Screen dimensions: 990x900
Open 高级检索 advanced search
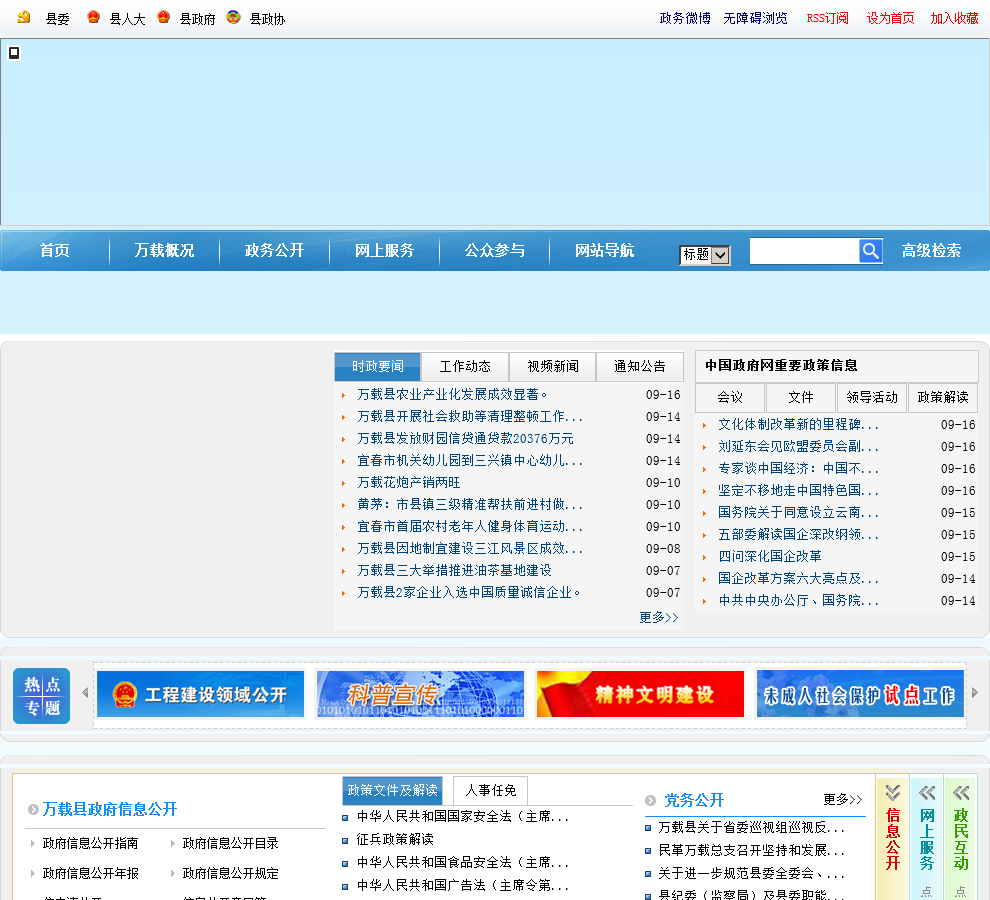point(931,251)
